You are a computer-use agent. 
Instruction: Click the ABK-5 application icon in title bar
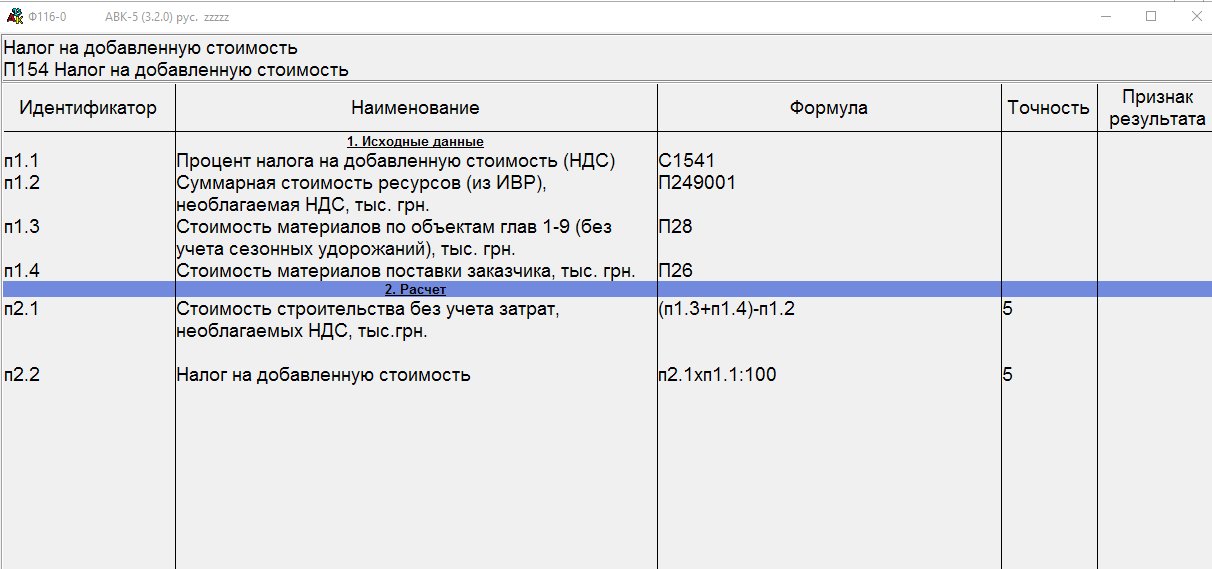click(15, 16)
